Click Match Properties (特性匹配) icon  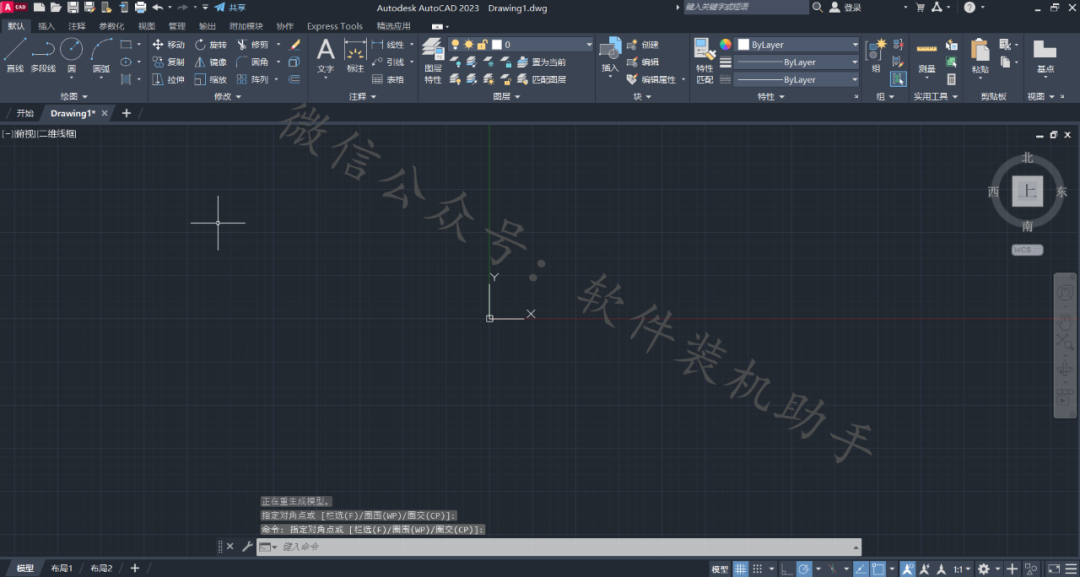[x=705, y=61]
